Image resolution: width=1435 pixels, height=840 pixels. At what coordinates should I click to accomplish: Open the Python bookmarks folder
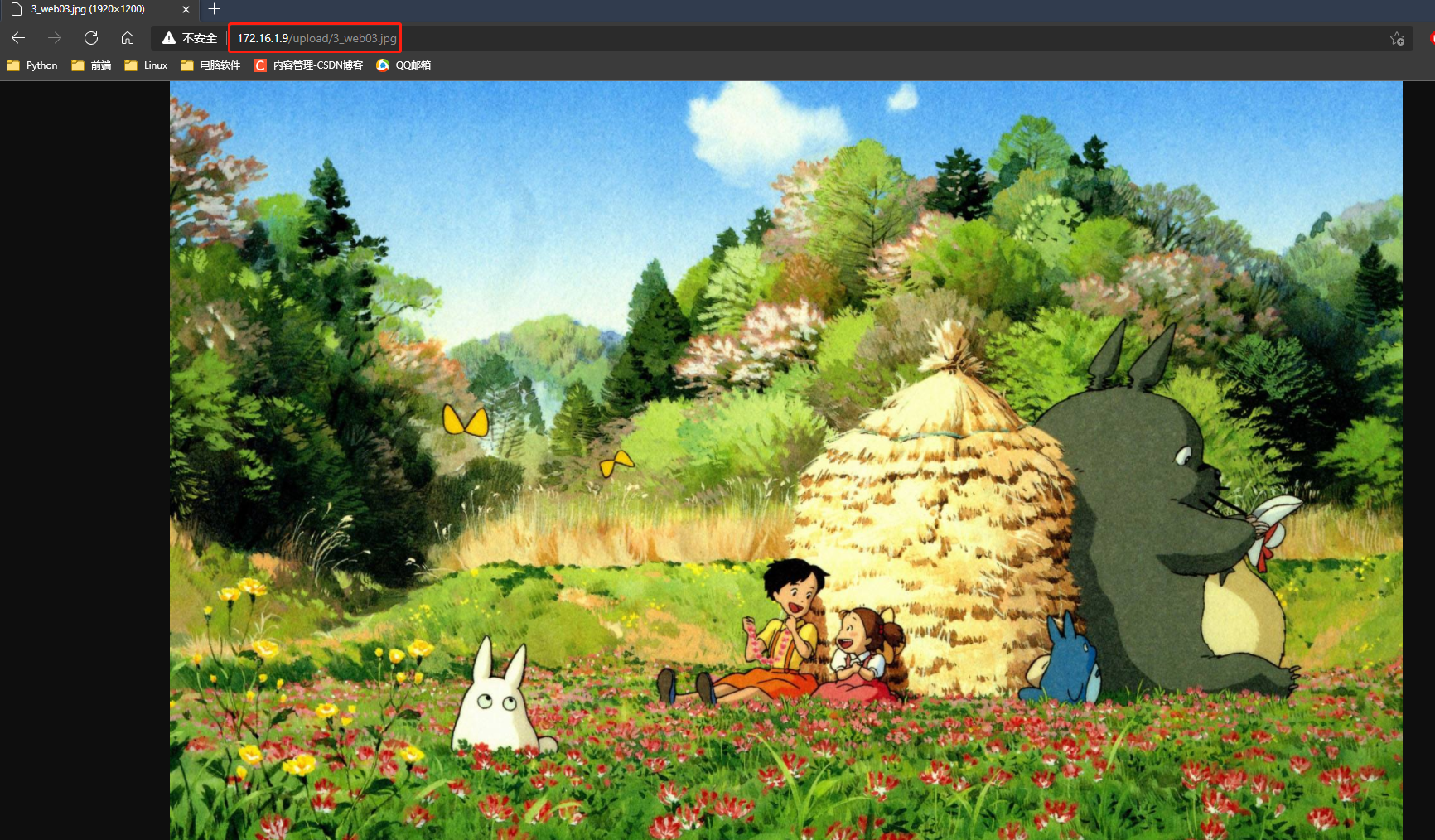(32, 65)
